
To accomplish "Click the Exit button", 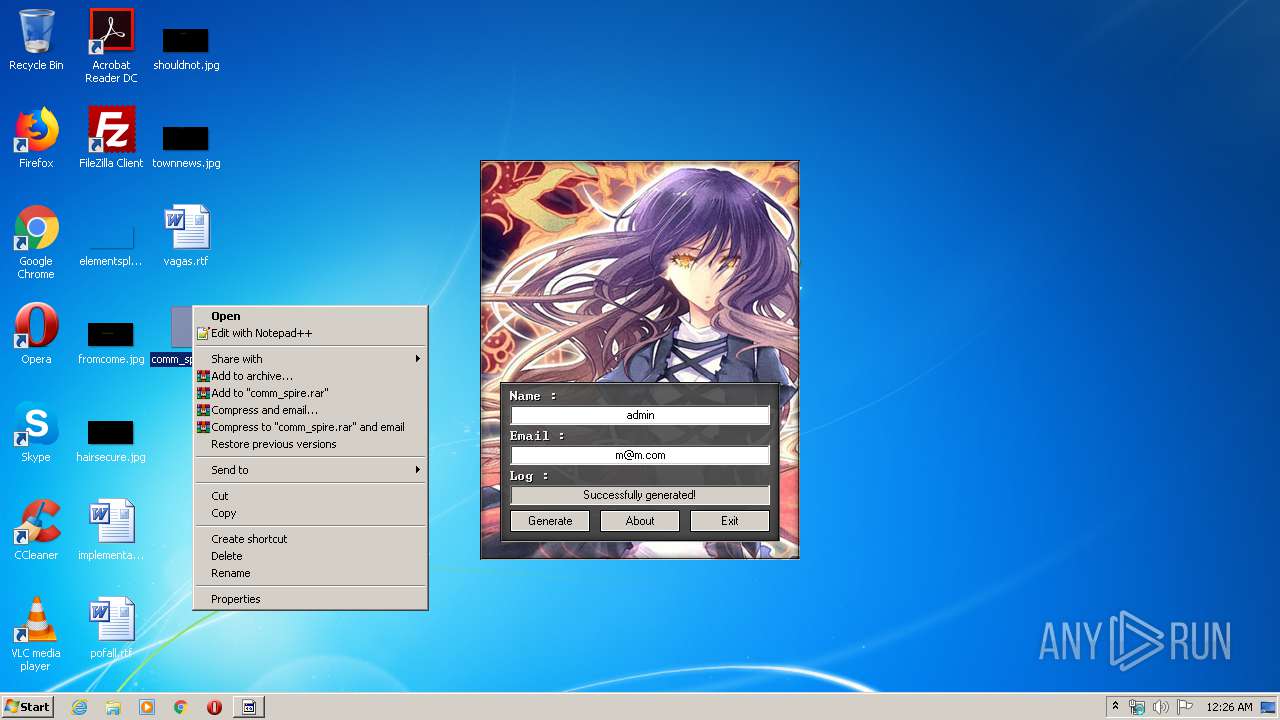I will pyautogui.click(x=730, y=521).
